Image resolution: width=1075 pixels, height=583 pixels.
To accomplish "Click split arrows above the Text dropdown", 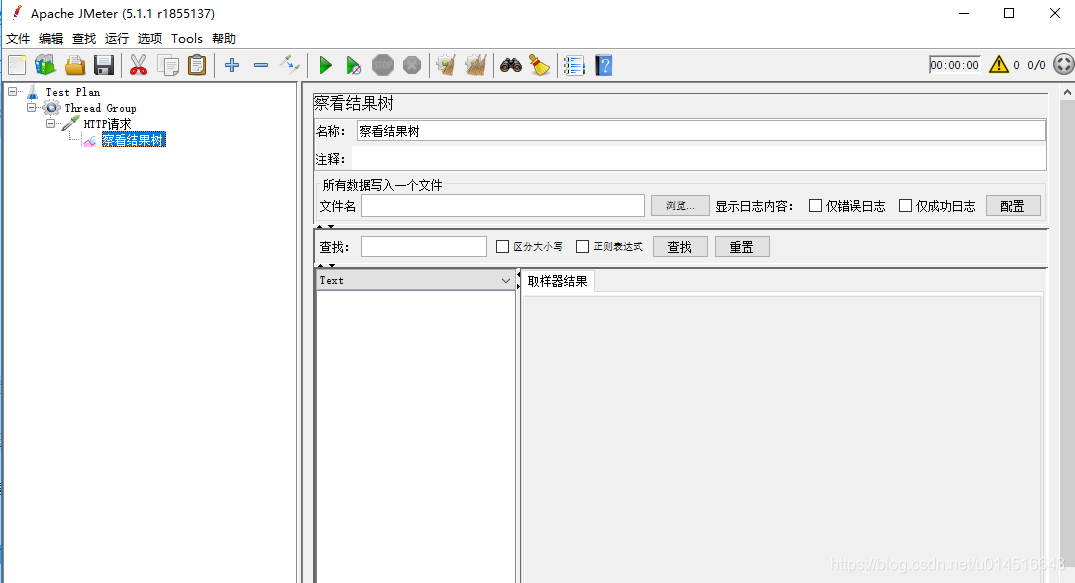I will pyautogui.click(x=326, y=265).
